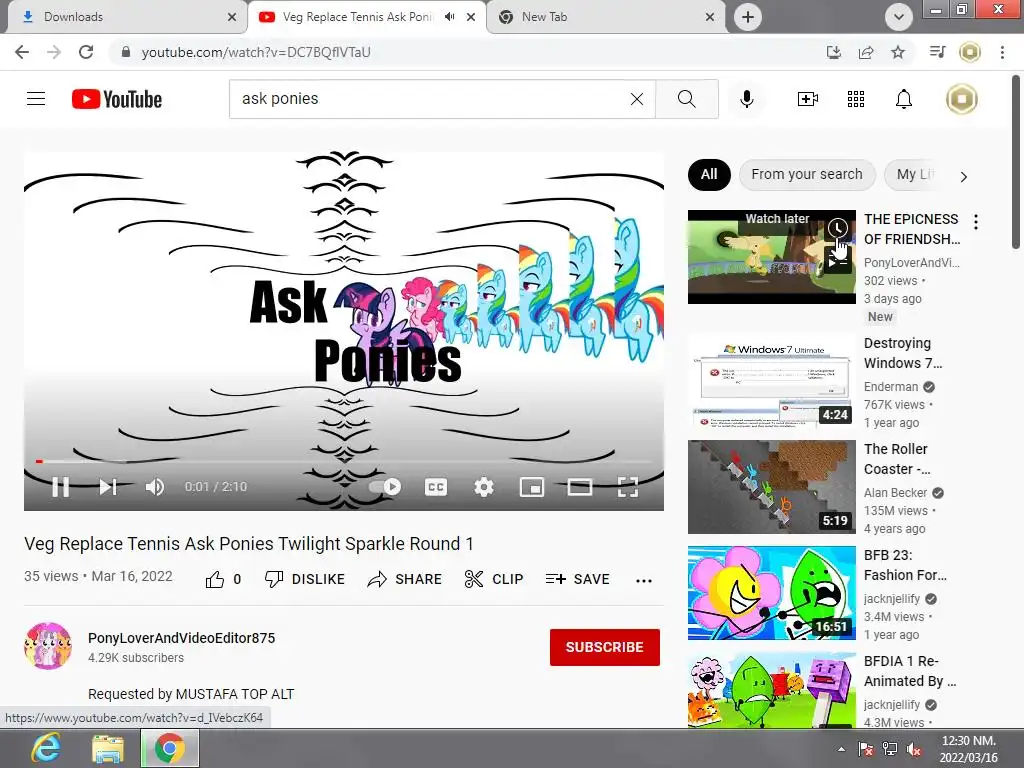This screenshot has width=1024, height=768.
Task: Switch to theater mode
Action: click(580, 487)
